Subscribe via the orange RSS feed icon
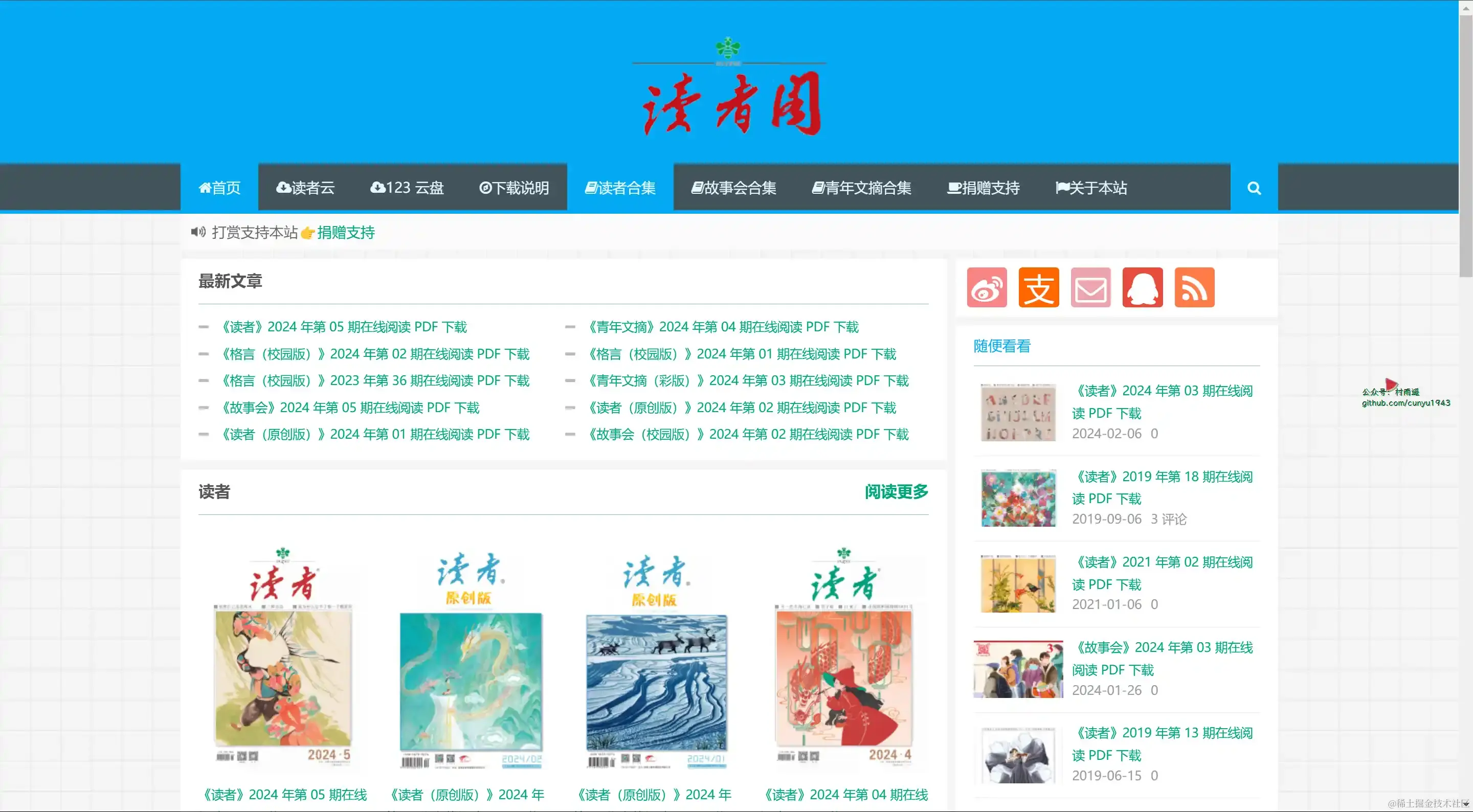The image size is (1473, 812). click(1195, 288)
